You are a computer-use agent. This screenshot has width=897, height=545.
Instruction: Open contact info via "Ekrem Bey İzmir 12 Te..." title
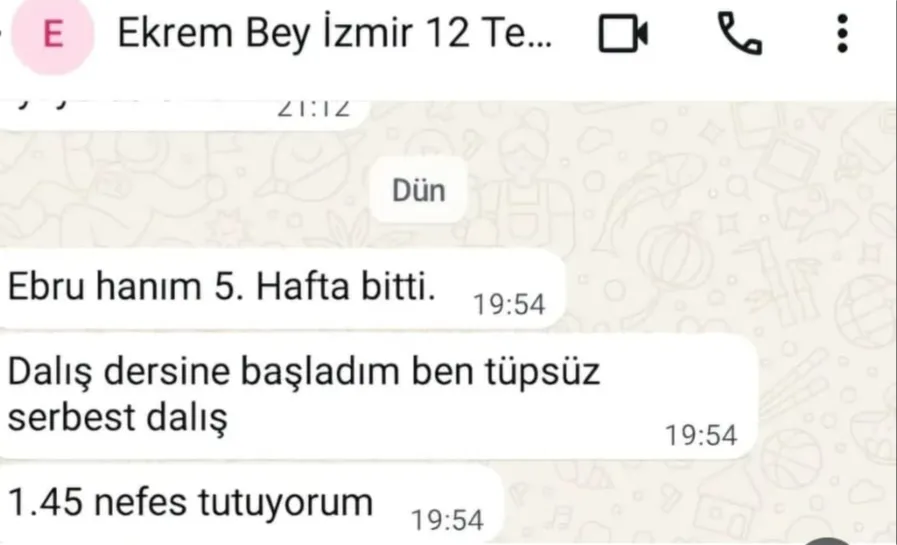[335, 33]
